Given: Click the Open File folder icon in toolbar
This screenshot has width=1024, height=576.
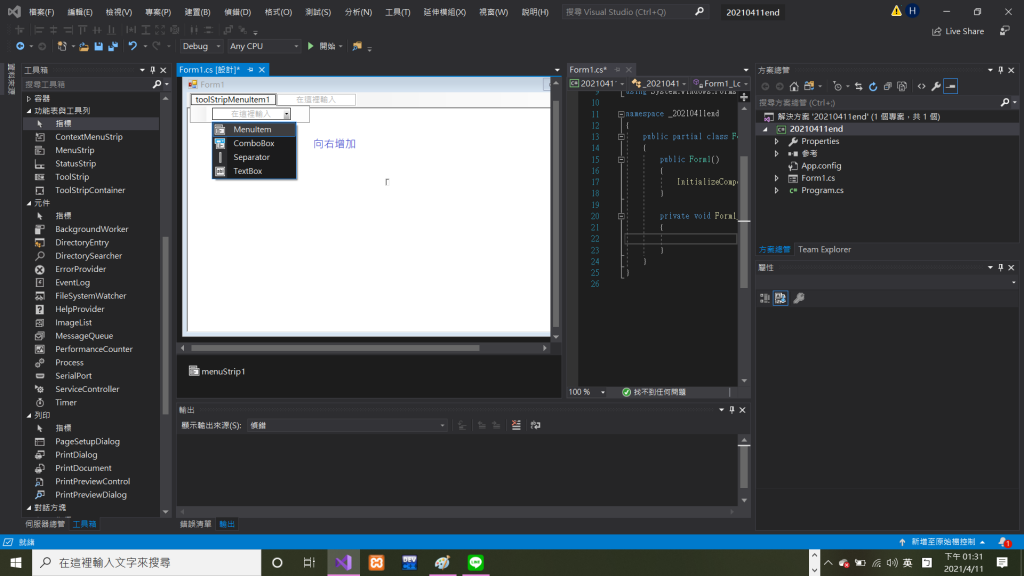Looking at the screenshot, I should tap(84, 46).
